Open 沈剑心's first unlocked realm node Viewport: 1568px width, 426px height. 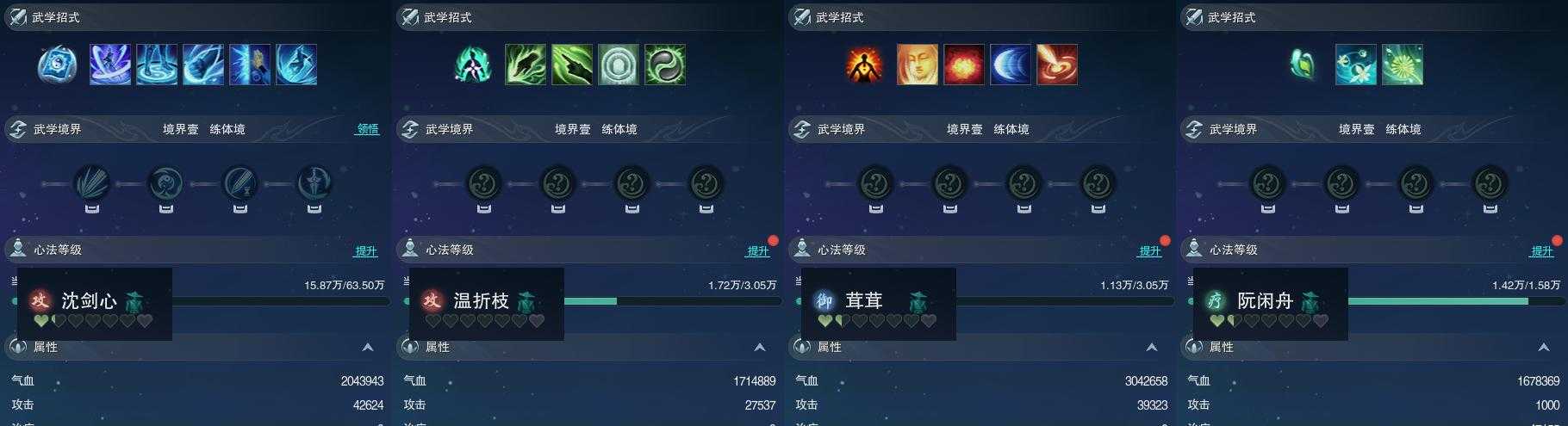click(x=92, y=183)
